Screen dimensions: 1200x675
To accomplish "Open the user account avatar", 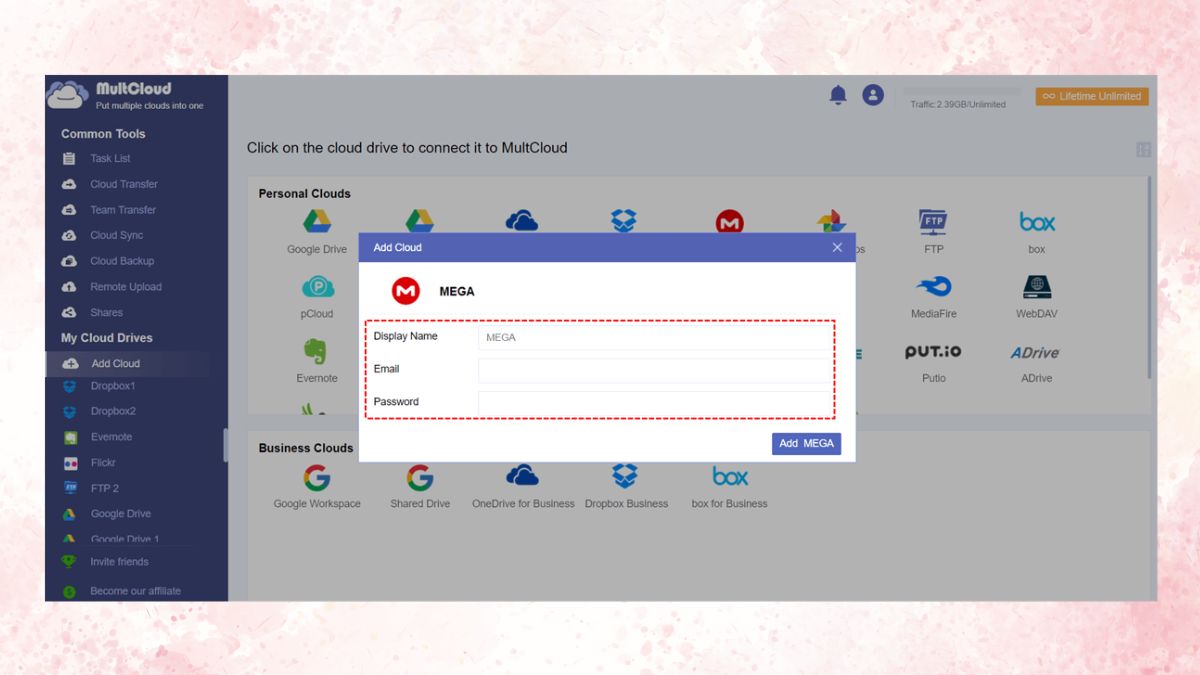I will [x=873, y=95].
